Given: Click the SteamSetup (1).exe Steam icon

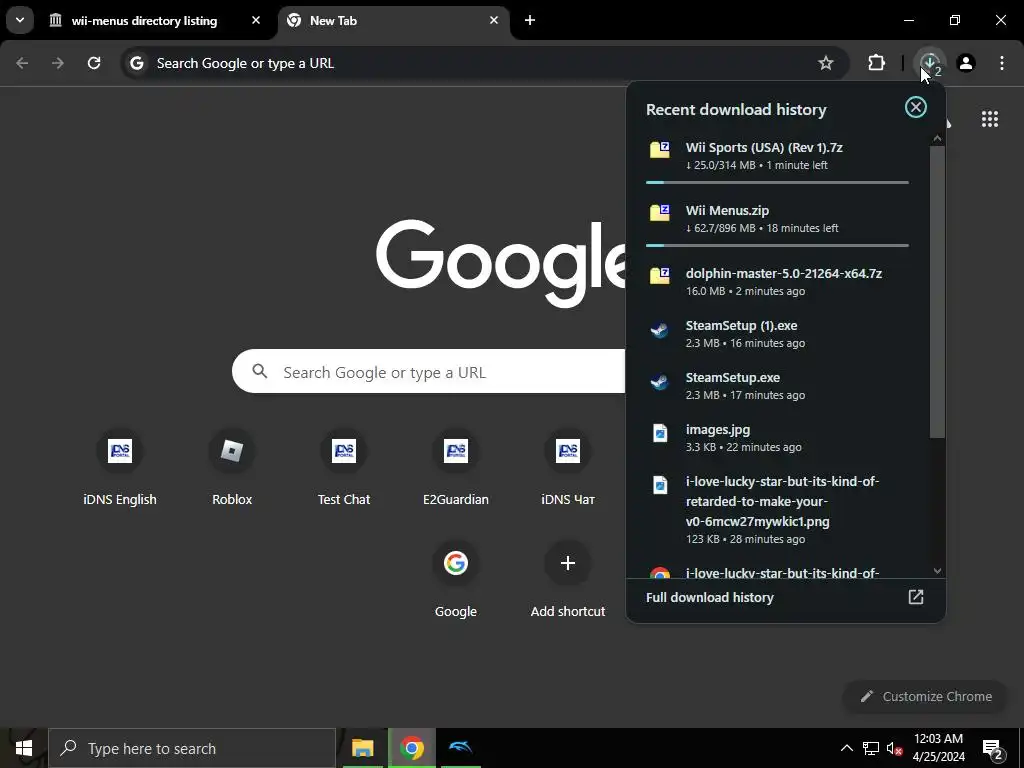Looking at the screenshot, I should pos(660,329).
